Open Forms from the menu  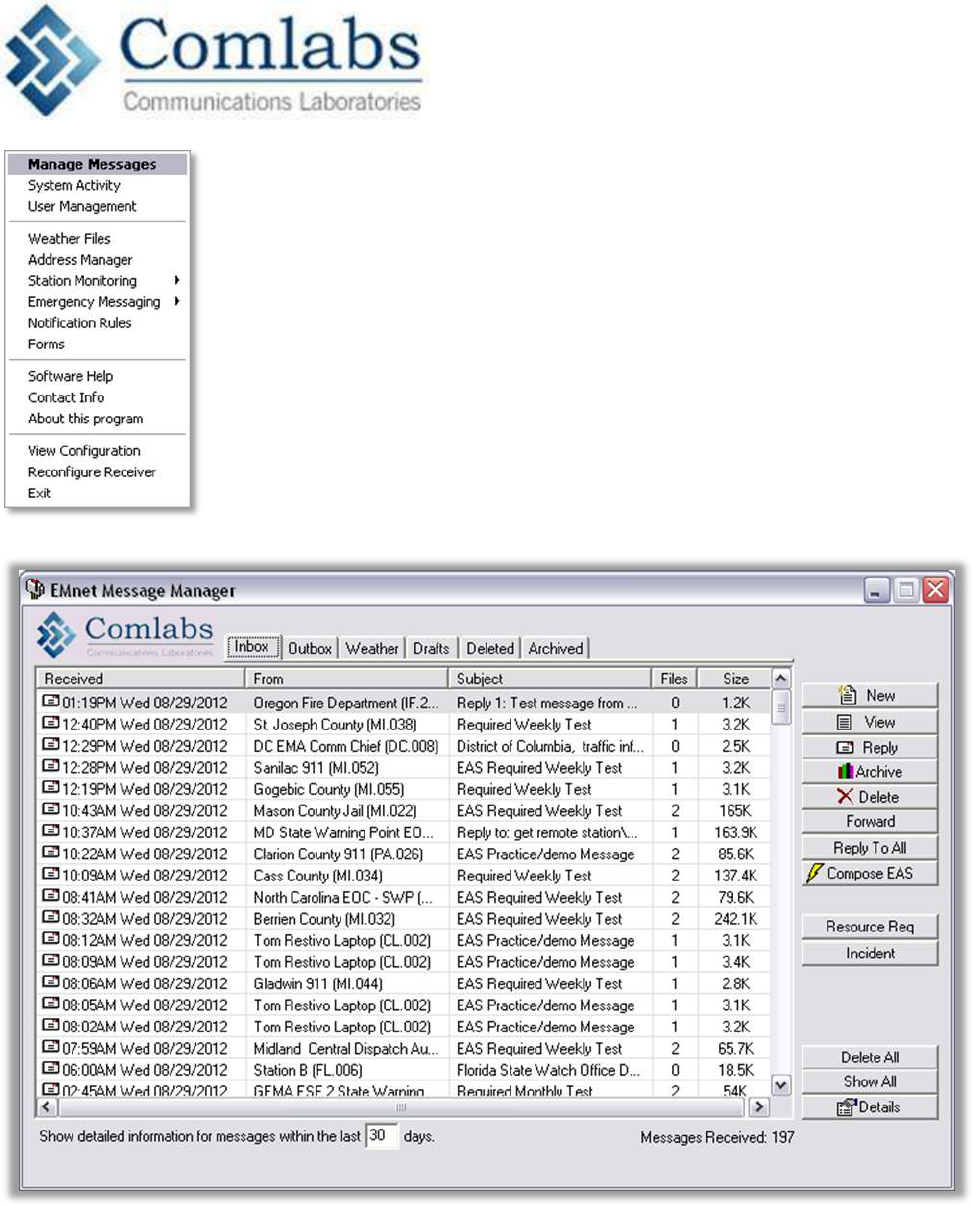tap(46, 344)
